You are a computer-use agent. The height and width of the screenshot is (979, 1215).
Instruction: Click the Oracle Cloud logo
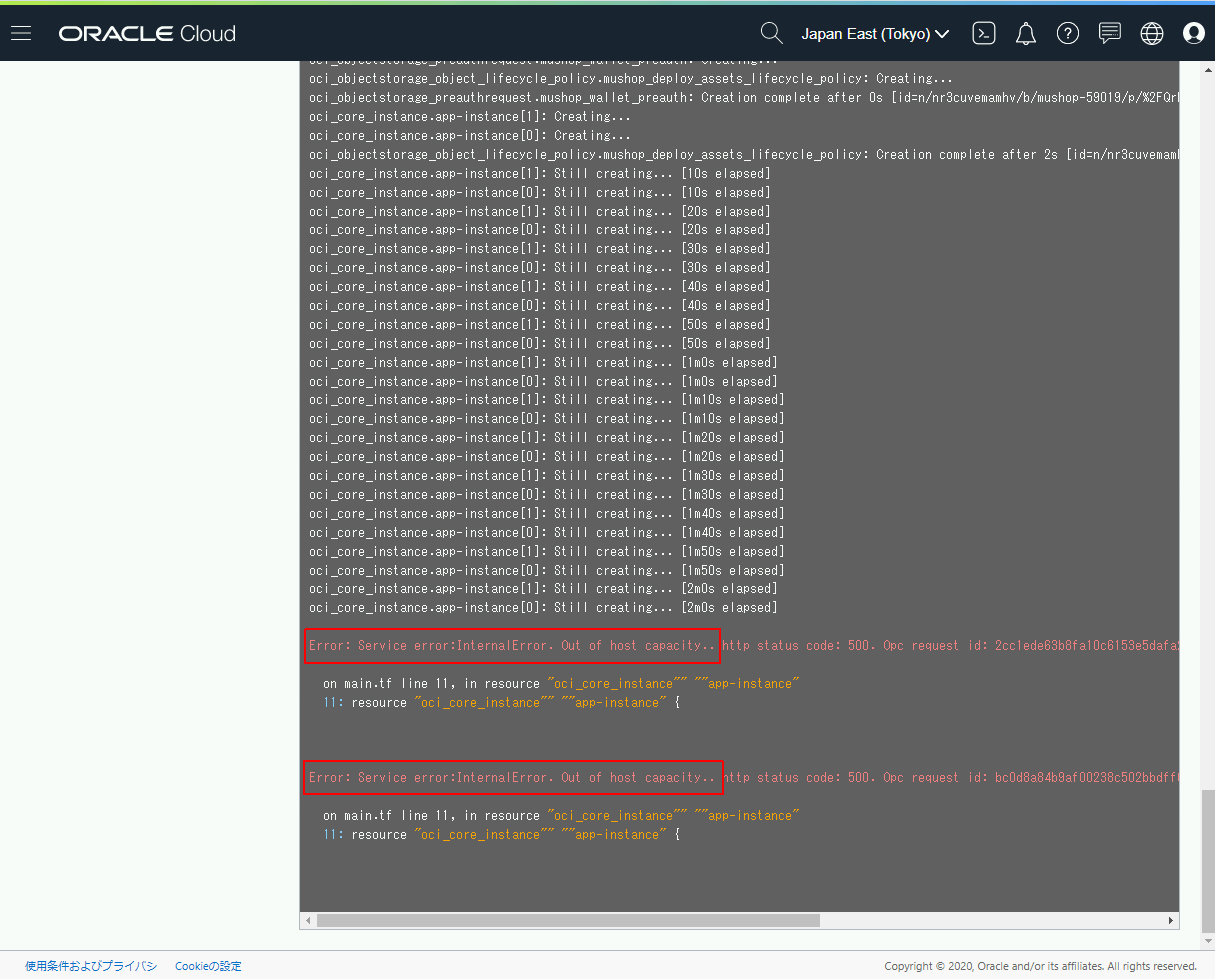click(x=147, y=33)
